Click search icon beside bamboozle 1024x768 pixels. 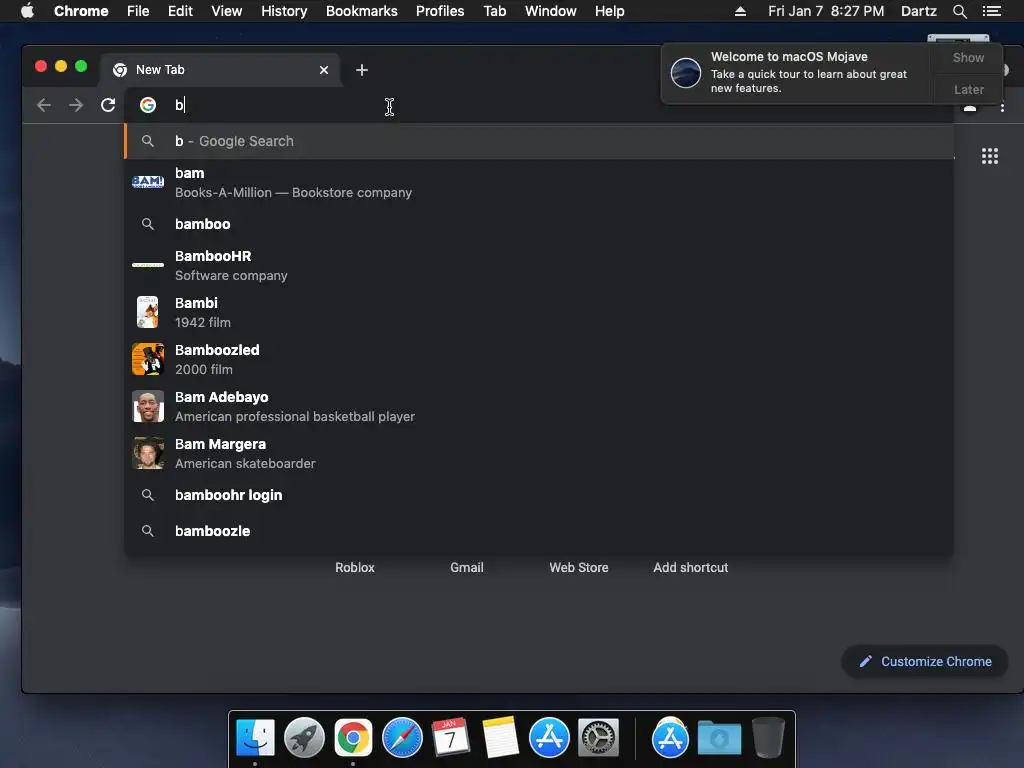point(148,531)
